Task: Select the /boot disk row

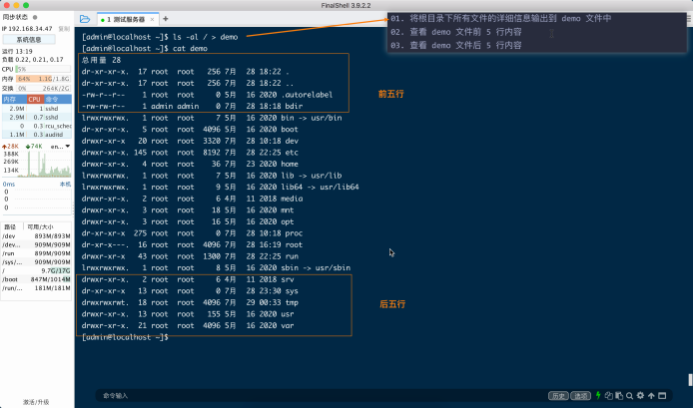Action: tap(36, 279)
